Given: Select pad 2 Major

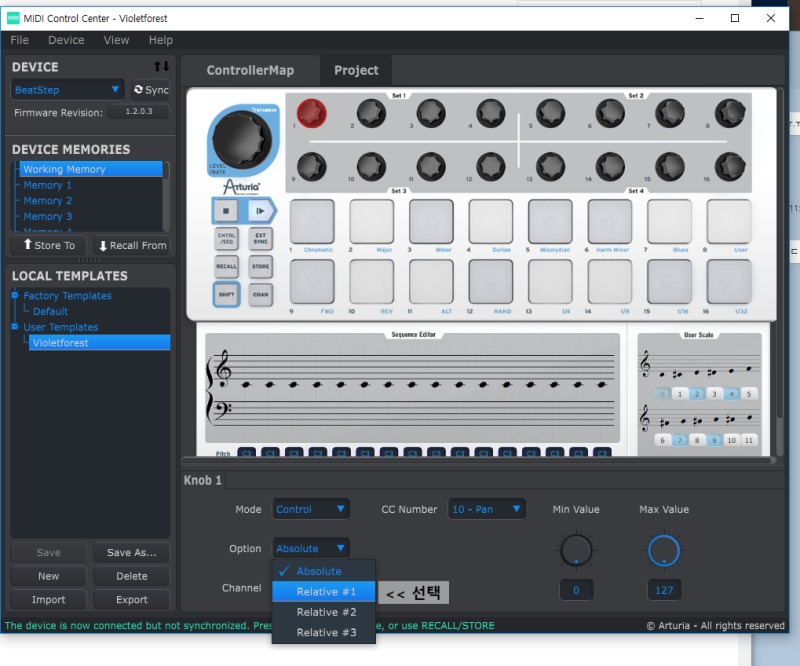Looking at the screenshot, I should (x=371, y=221).
